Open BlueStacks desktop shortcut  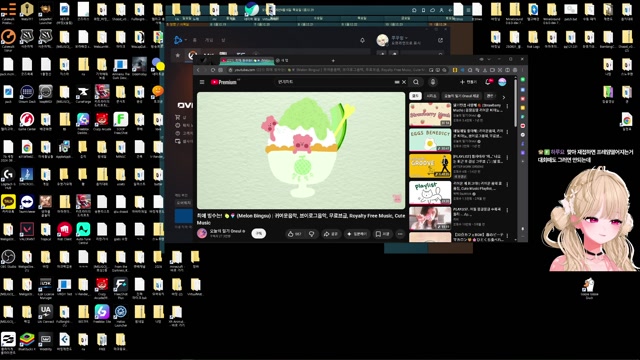click(x=27, y=342)
